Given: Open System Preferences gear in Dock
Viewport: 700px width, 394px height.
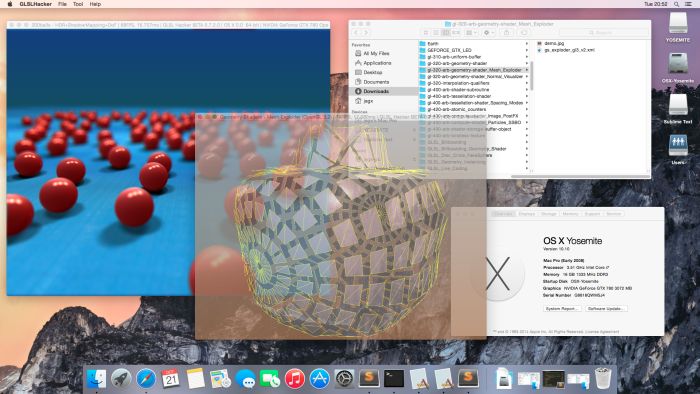Looking at the screenshot, I should pyautogui.click(x=344, y=379).
